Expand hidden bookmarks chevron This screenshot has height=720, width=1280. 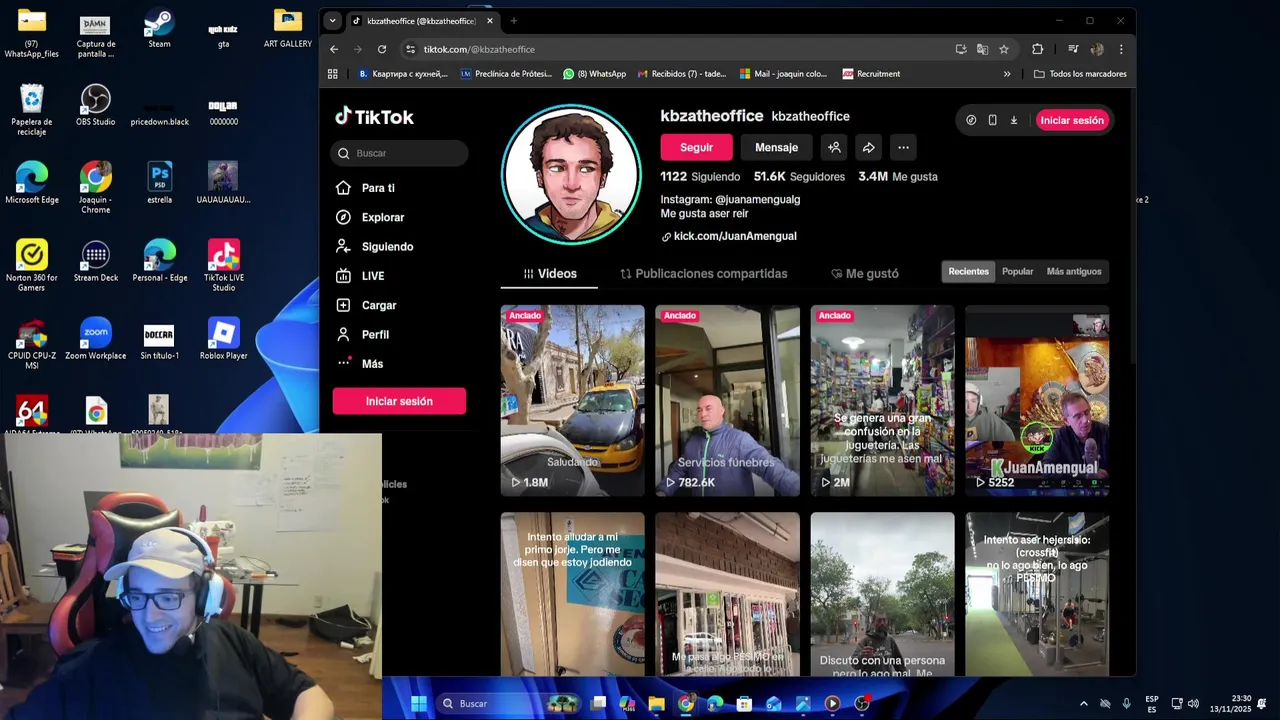coord(1007,74)
